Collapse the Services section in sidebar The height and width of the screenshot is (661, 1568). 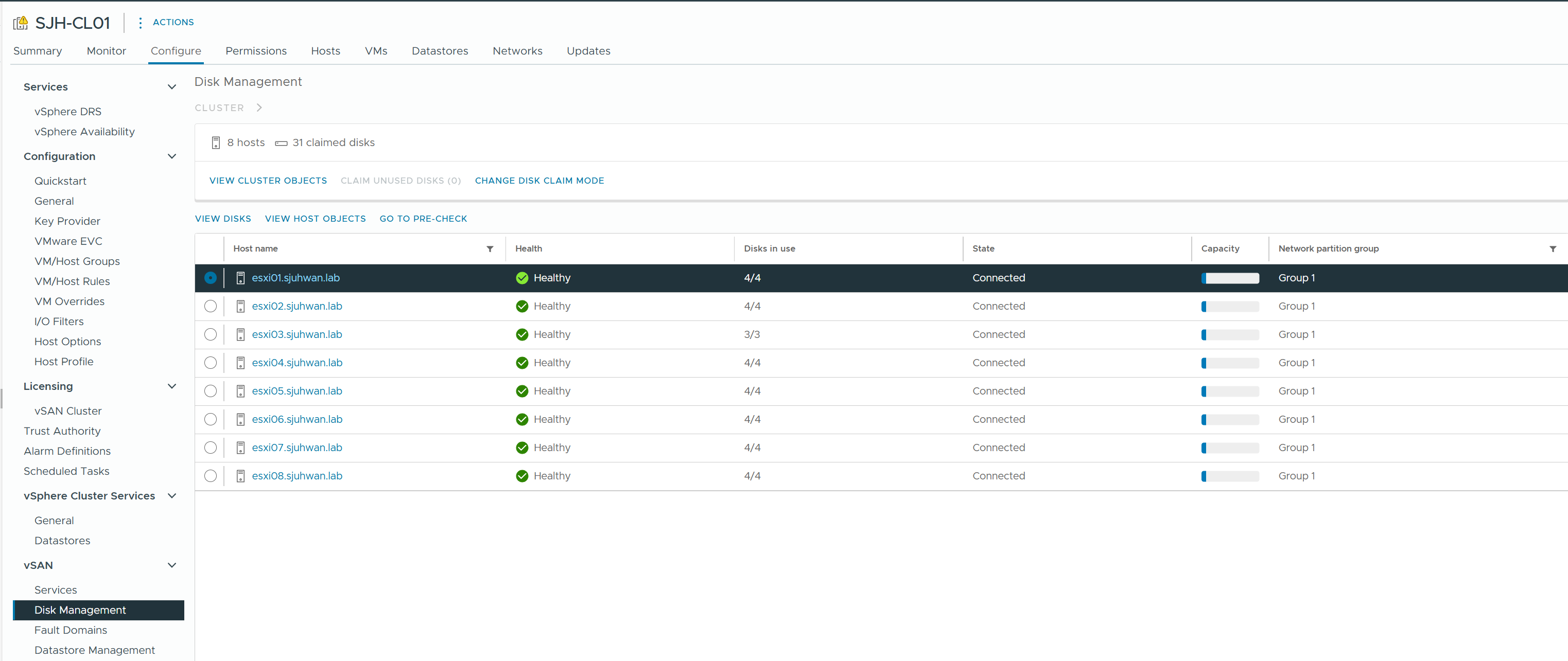(171, 87)
